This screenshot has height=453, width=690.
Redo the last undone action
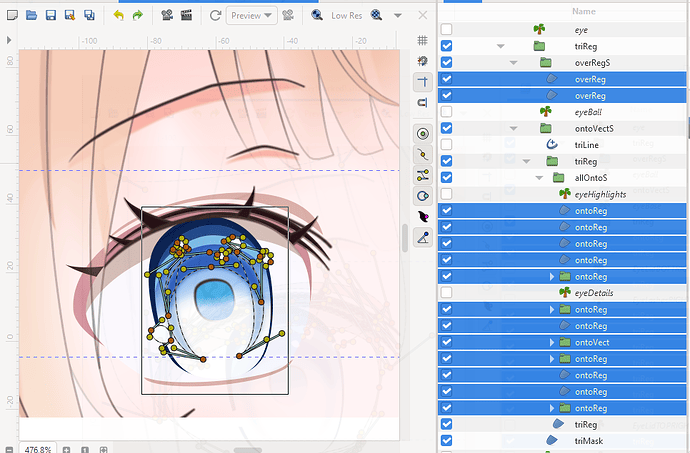(138, 15)
